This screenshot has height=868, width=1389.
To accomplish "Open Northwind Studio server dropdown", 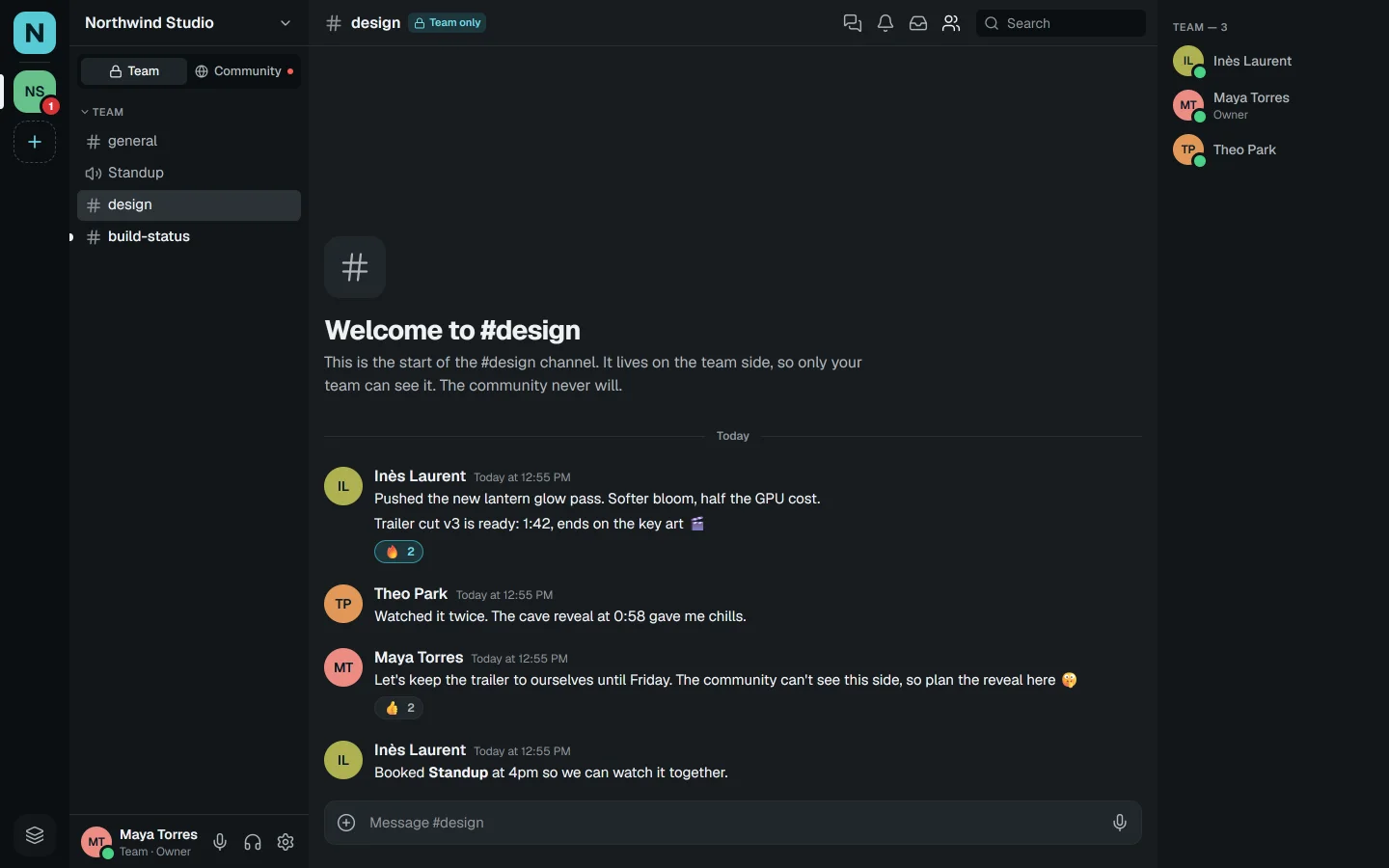I will coord(189,23).
